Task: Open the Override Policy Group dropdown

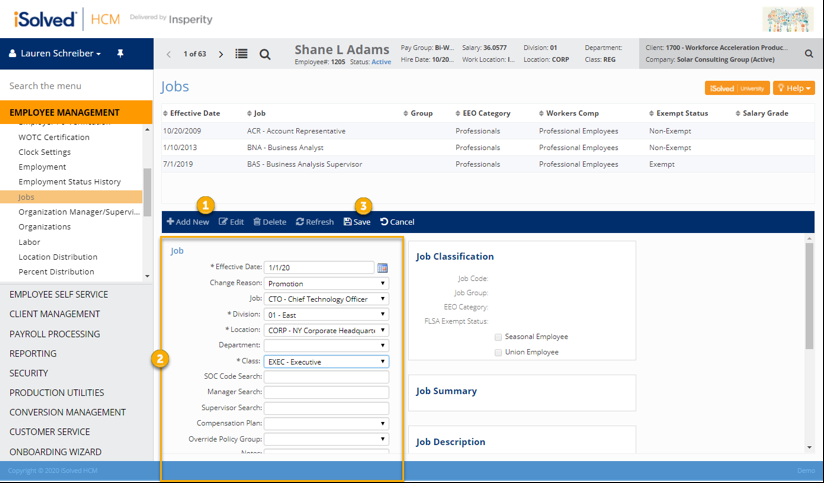Action: (326, 439)
